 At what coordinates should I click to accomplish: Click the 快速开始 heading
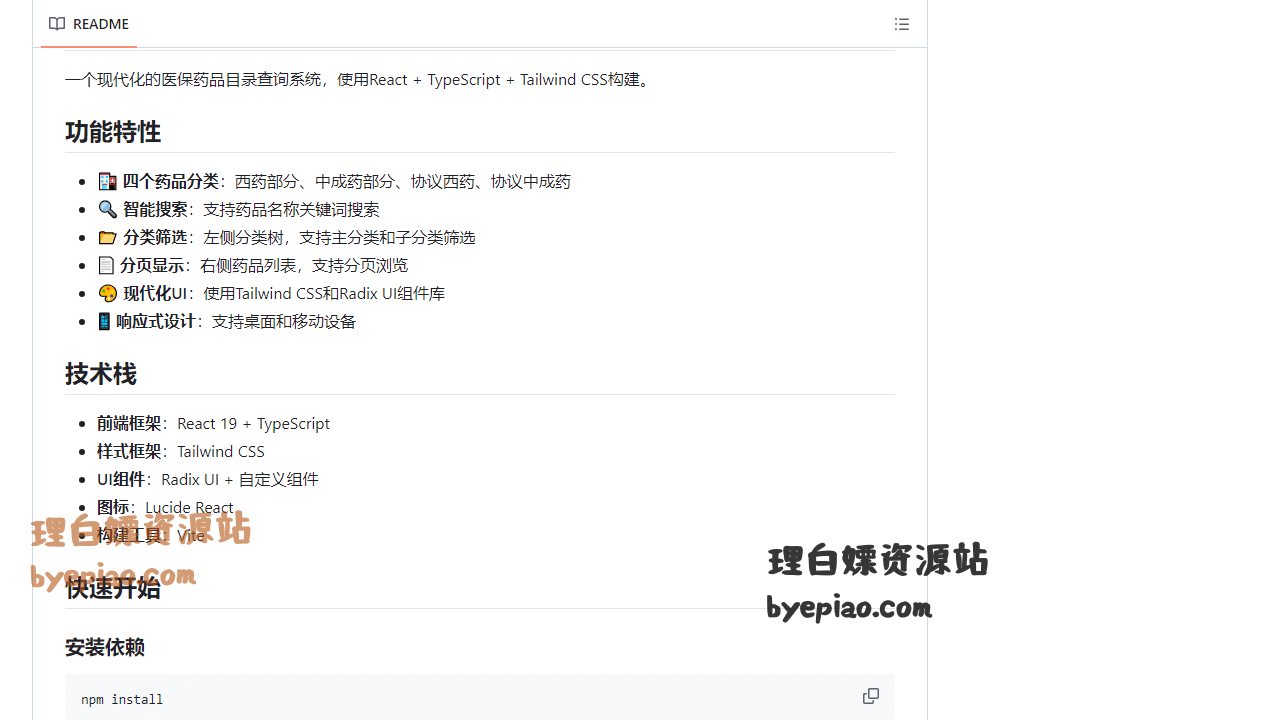point(113,588)
